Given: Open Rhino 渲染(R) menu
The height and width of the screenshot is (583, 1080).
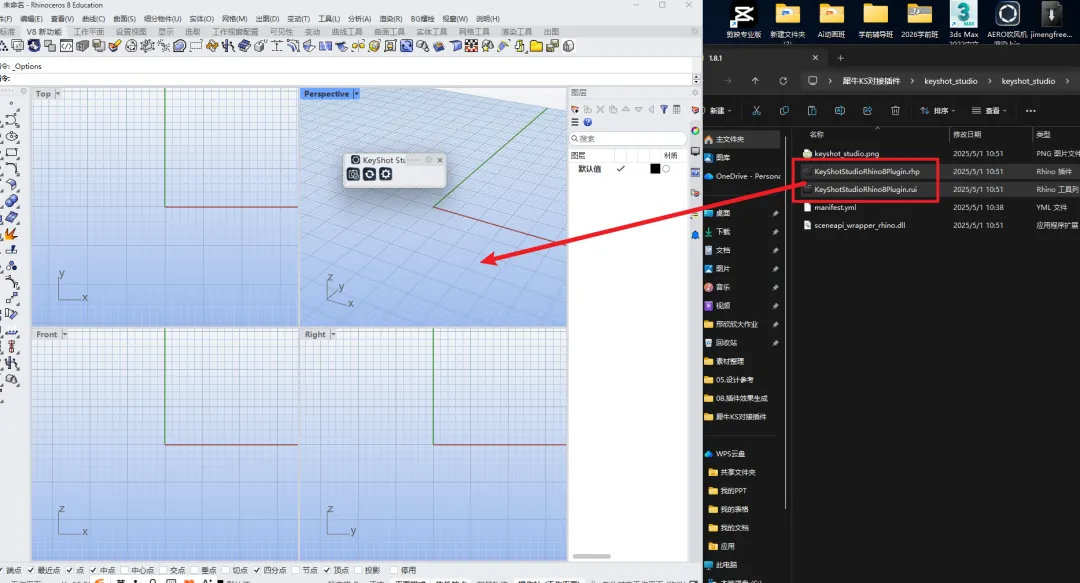Looking at the screenshot, I should tap(391, 19).
